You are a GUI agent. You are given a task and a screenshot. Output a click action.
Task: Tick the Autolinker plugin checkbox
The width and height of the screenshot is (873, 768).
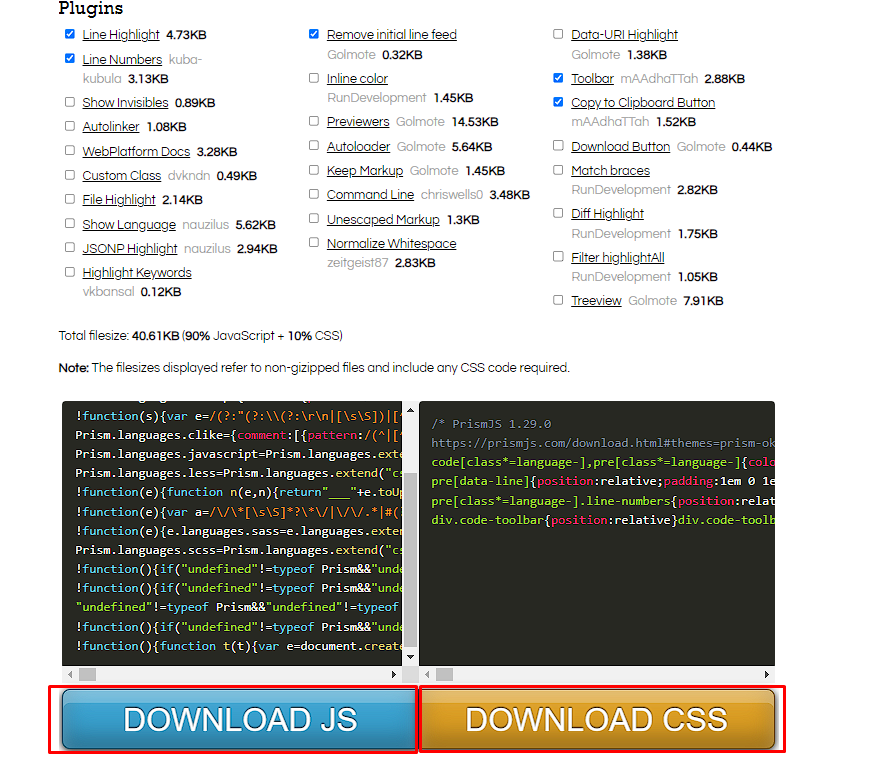[x=70, y=126]
